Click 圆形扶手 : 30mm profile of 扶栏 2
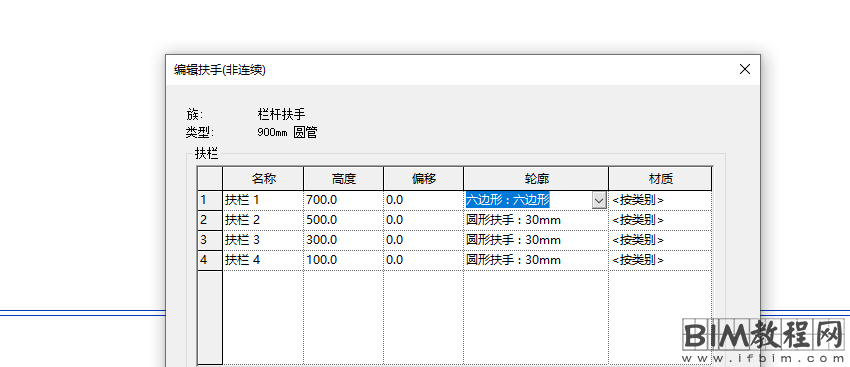850x367 pixels. [x=536, y=220]
